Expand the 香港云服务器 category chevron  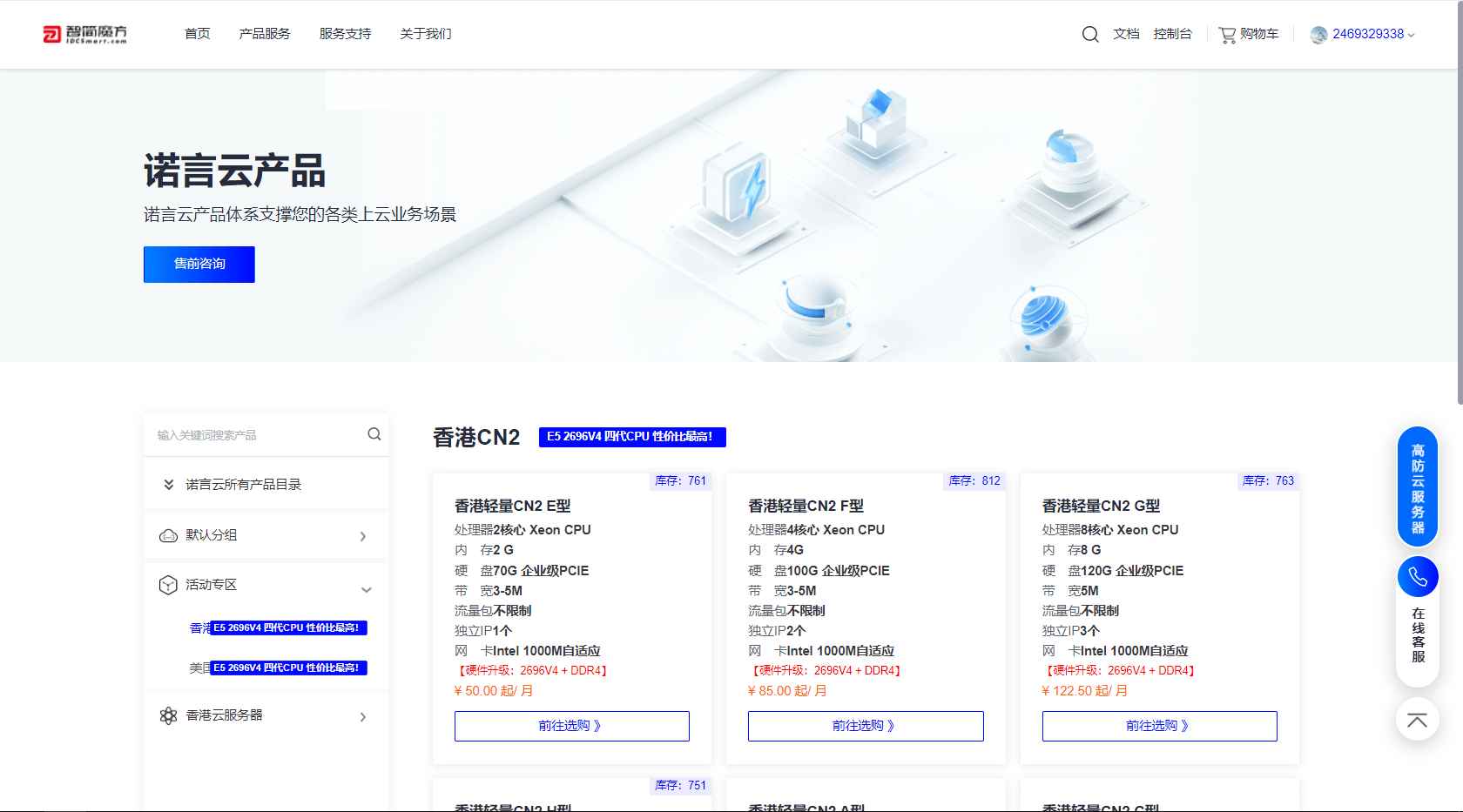click(x=363, y=717)
